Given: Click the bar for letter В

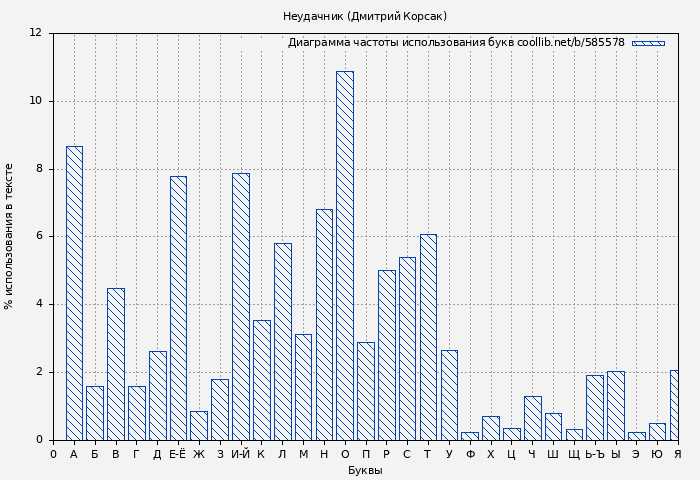Looking at the screenshot, I should (116, 364).
